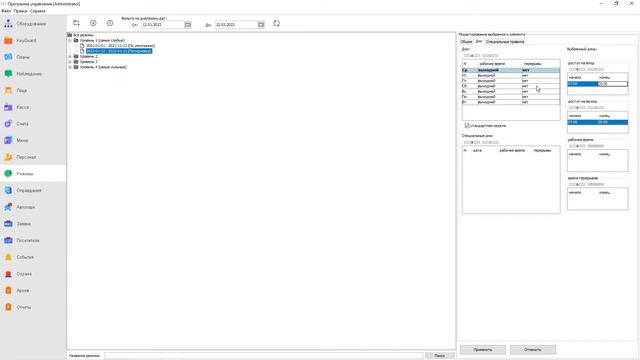
Task: Select the Вт. row in days table
Action: pos(511,102)
